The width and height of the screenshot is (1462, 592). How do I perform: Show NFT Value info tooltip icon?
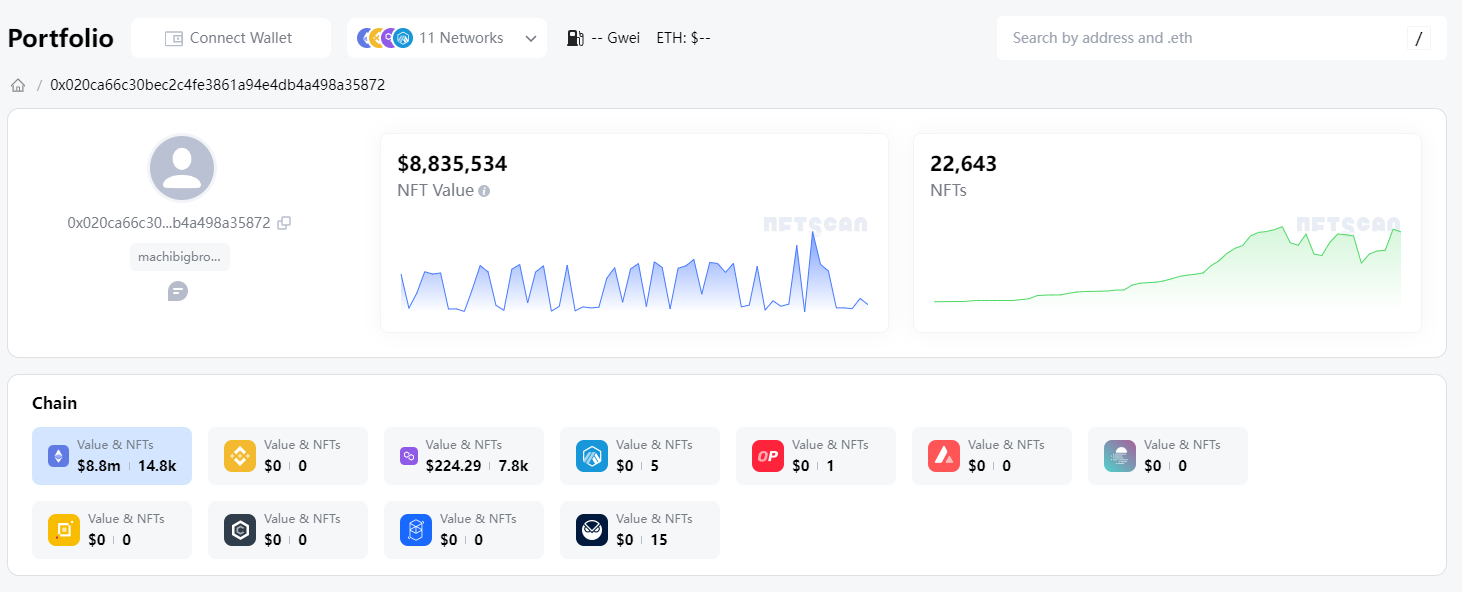[x=484, y=191]
